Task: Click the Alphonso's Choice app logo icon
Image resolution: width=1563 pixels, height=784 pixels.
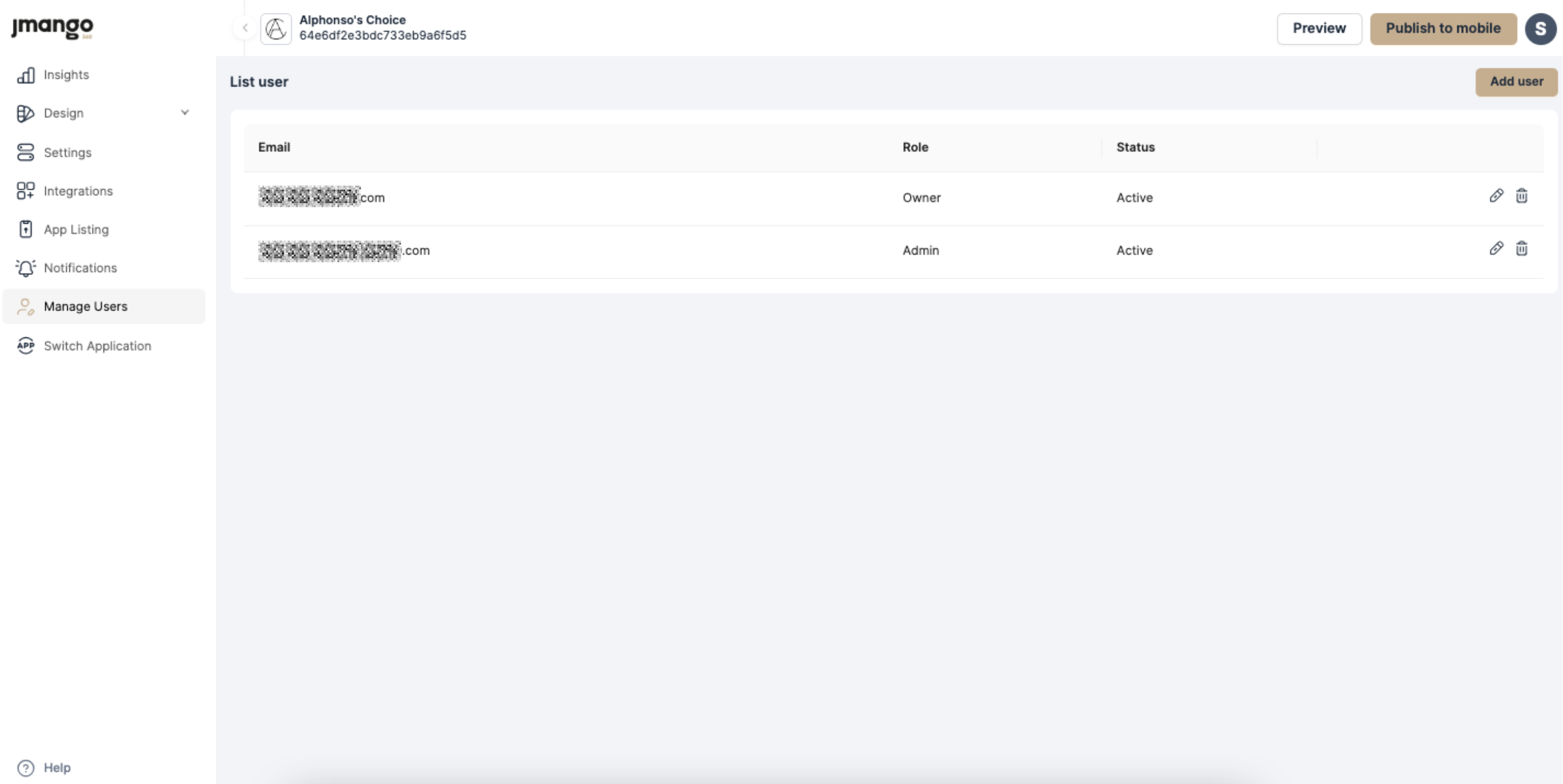Action: pos(276,29)
